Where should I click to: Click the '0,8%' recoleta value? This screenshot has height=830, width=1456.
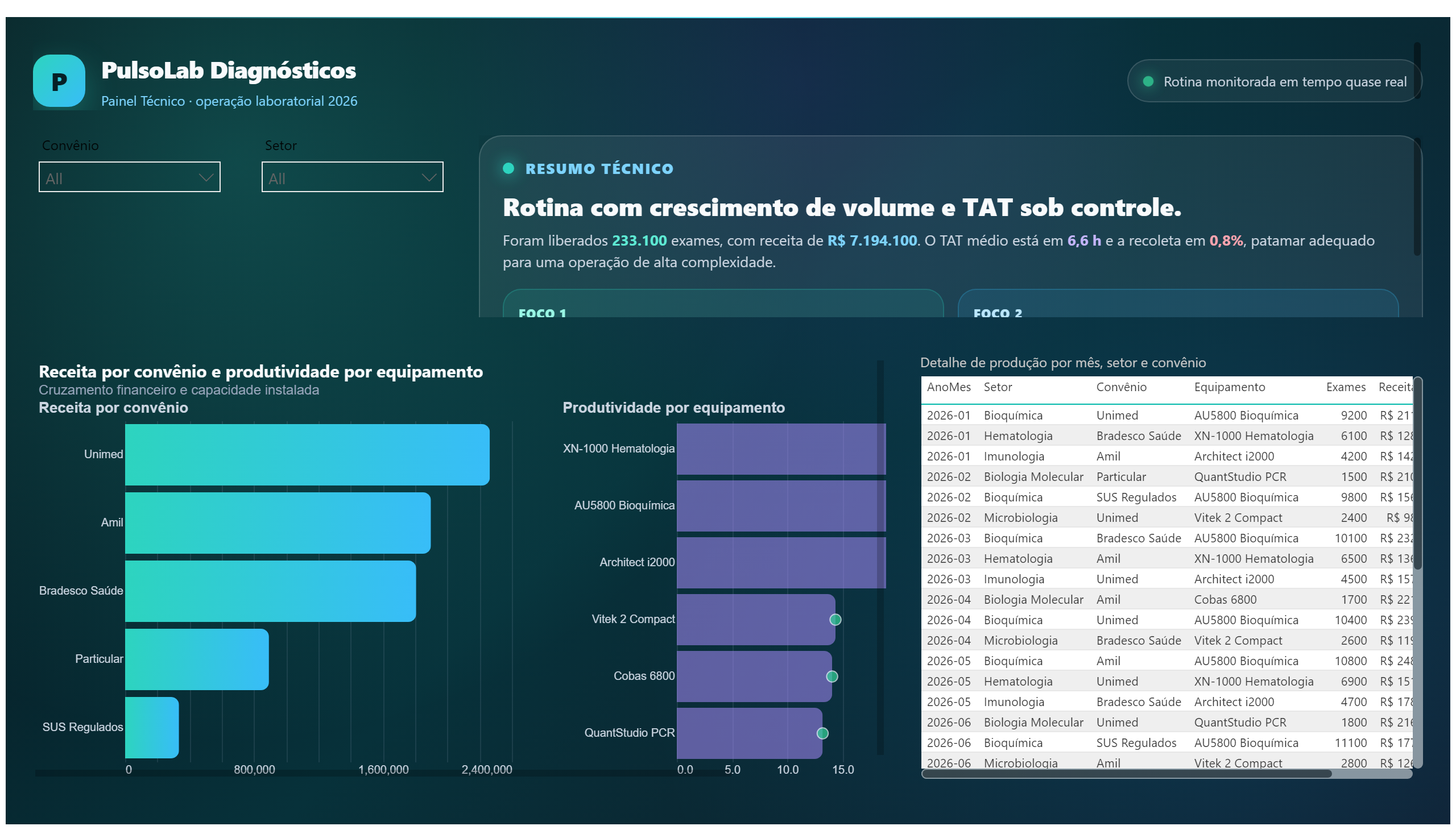click(x=1226, y=240)
